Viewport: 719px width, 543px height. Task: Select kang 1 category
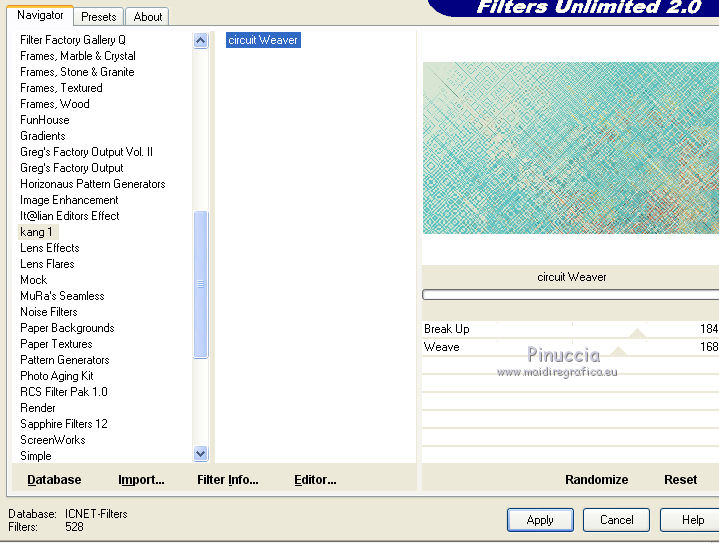tap(36, 232)
